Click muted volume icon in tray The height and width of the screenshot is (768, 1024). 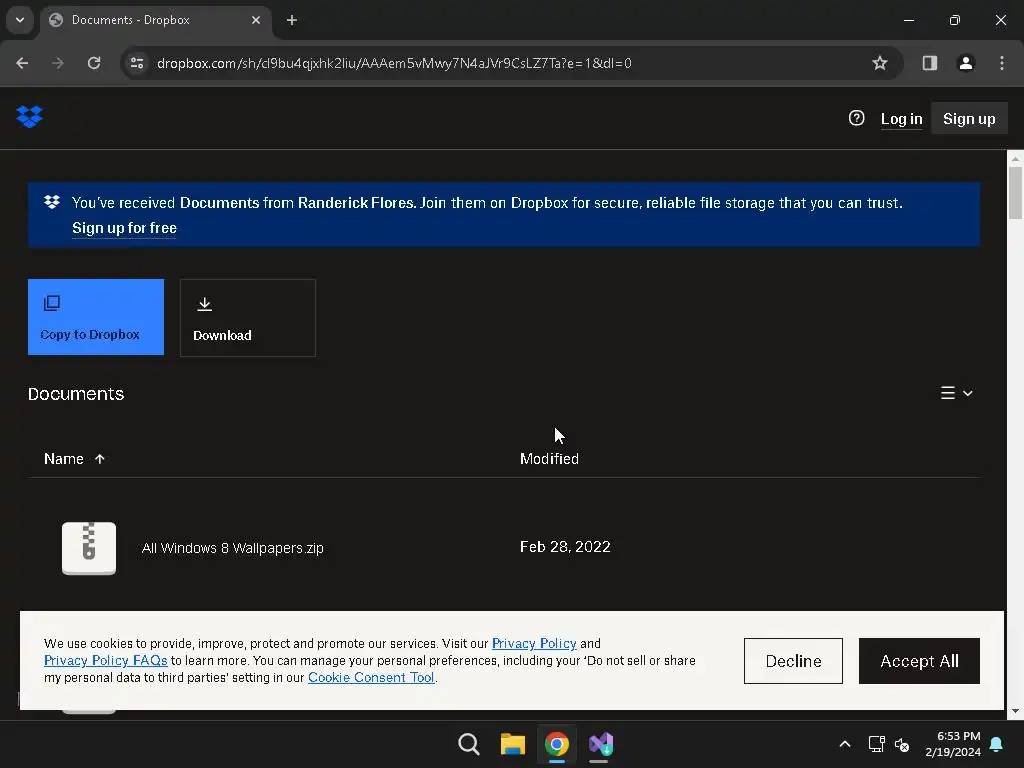point(902,744)
